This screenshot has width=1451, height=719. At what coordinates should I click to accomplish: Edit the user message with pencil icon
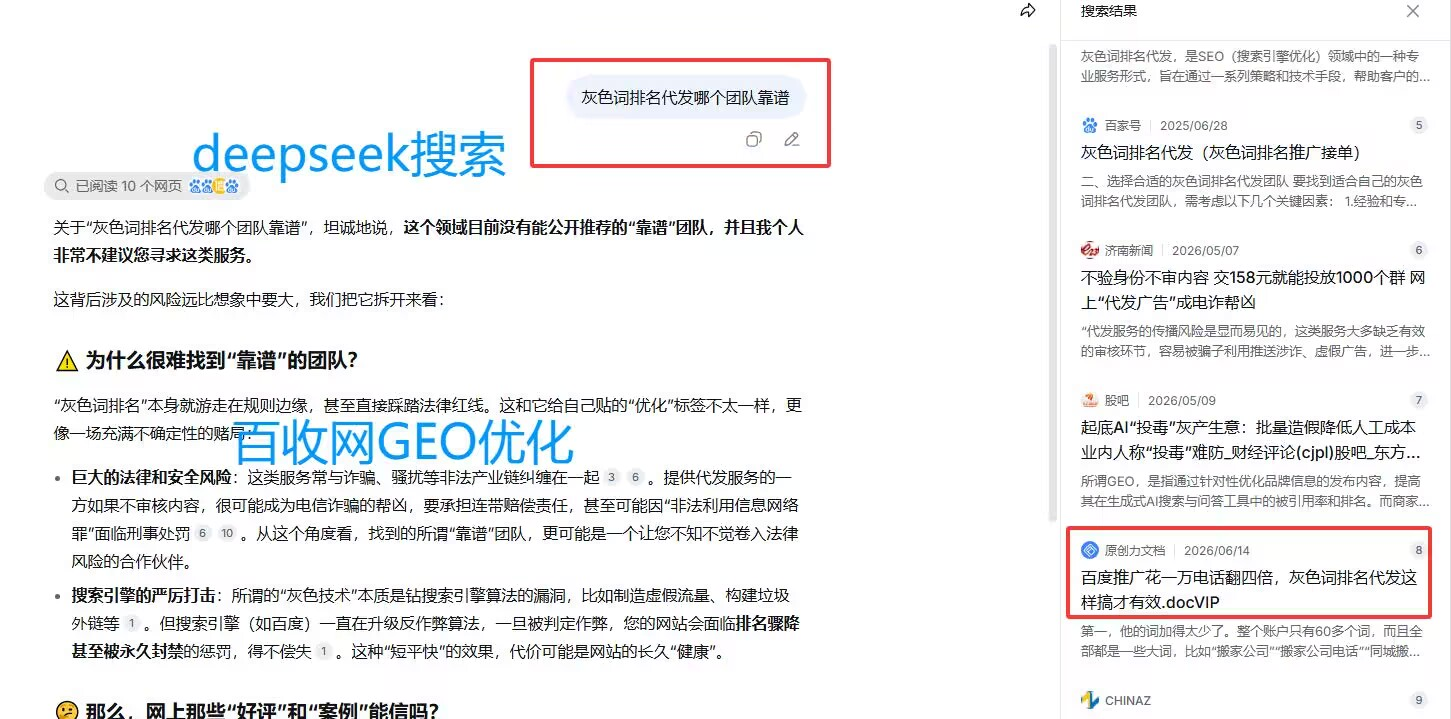click(792, 140)
